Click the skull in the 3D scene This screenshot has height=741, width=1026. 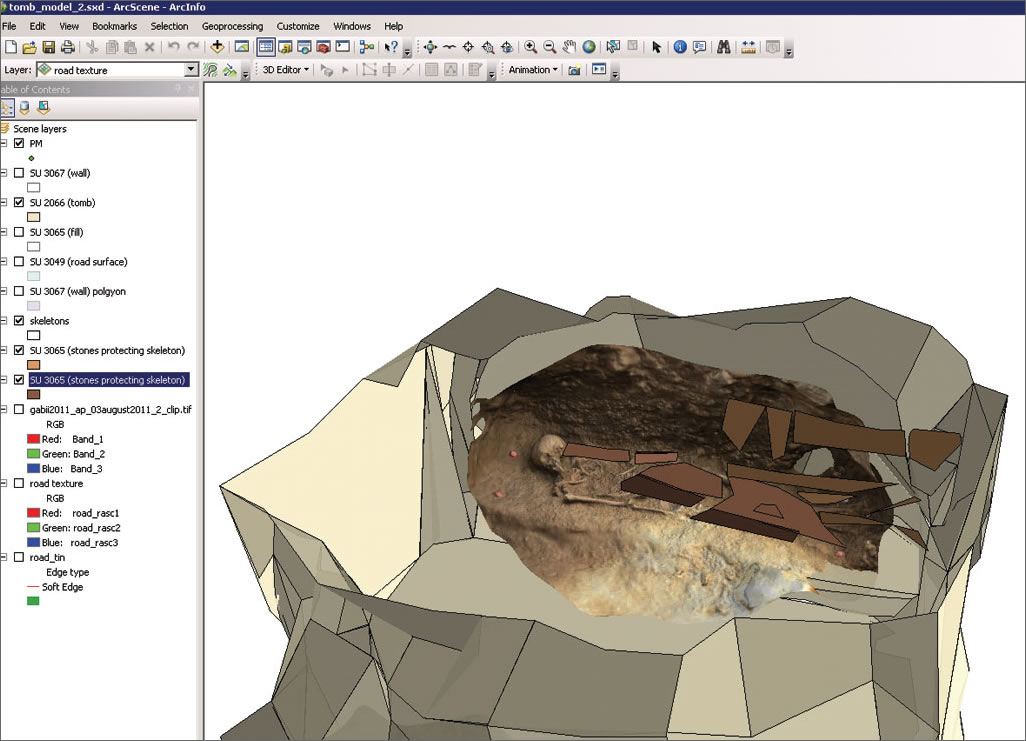(547, 450)
